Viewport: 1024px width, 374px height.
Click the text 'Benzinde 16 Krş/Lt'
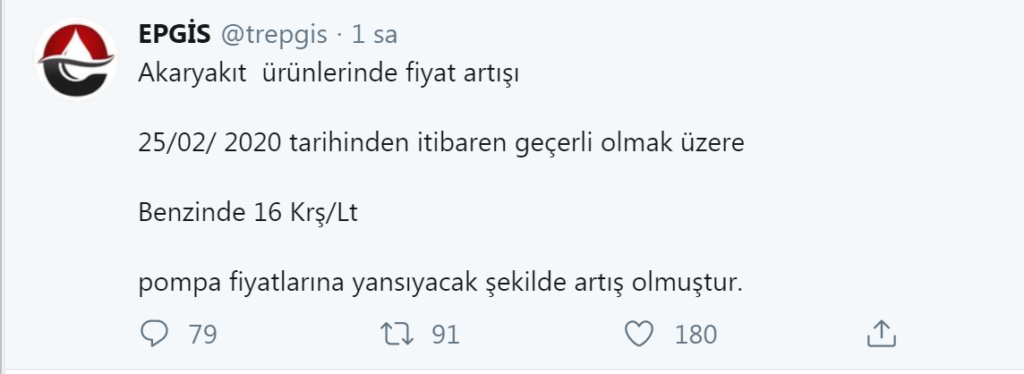coord(248,213)
